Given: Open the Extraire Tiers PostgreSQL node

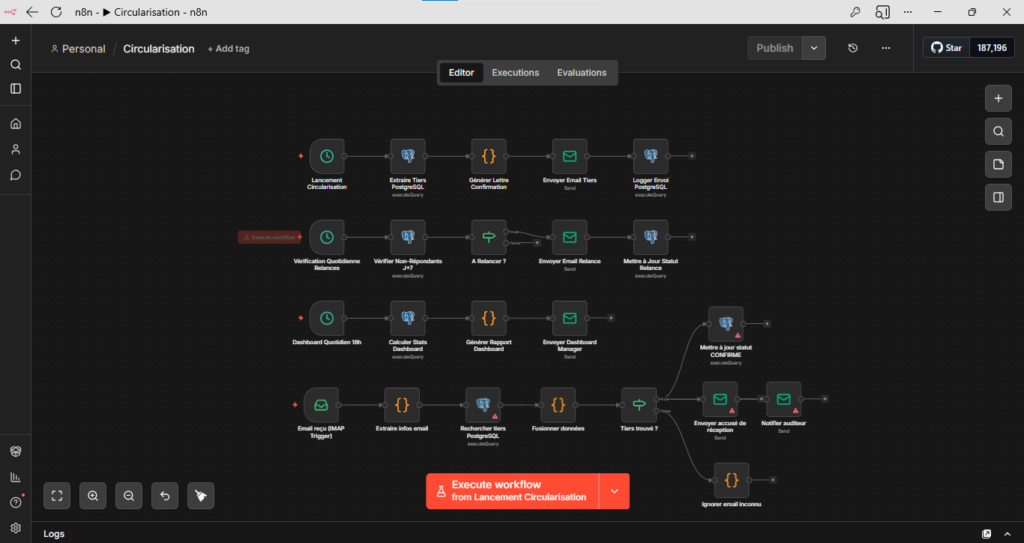Looking at the screenshot, I should pyautogui.click(x=408, y=156).
